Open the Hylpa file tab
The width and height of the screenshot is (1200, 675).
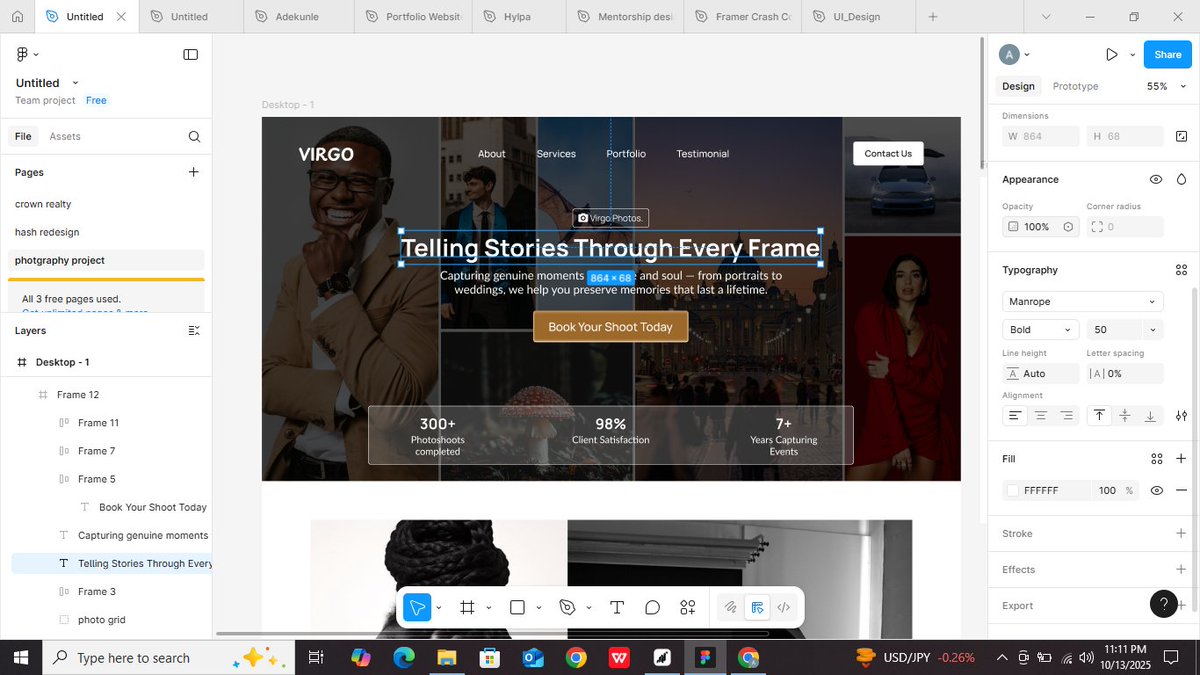click(x=520, y=17)
